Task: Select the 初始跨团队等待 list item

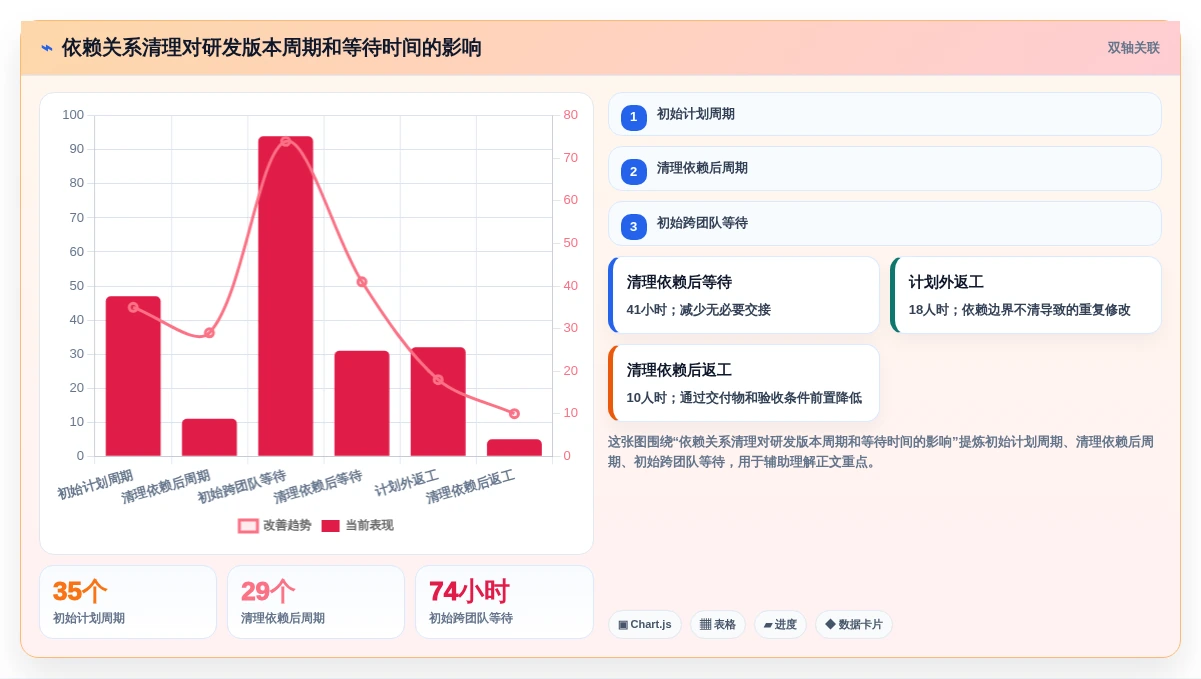Action: pyautogui.click(x=885, y=224)
